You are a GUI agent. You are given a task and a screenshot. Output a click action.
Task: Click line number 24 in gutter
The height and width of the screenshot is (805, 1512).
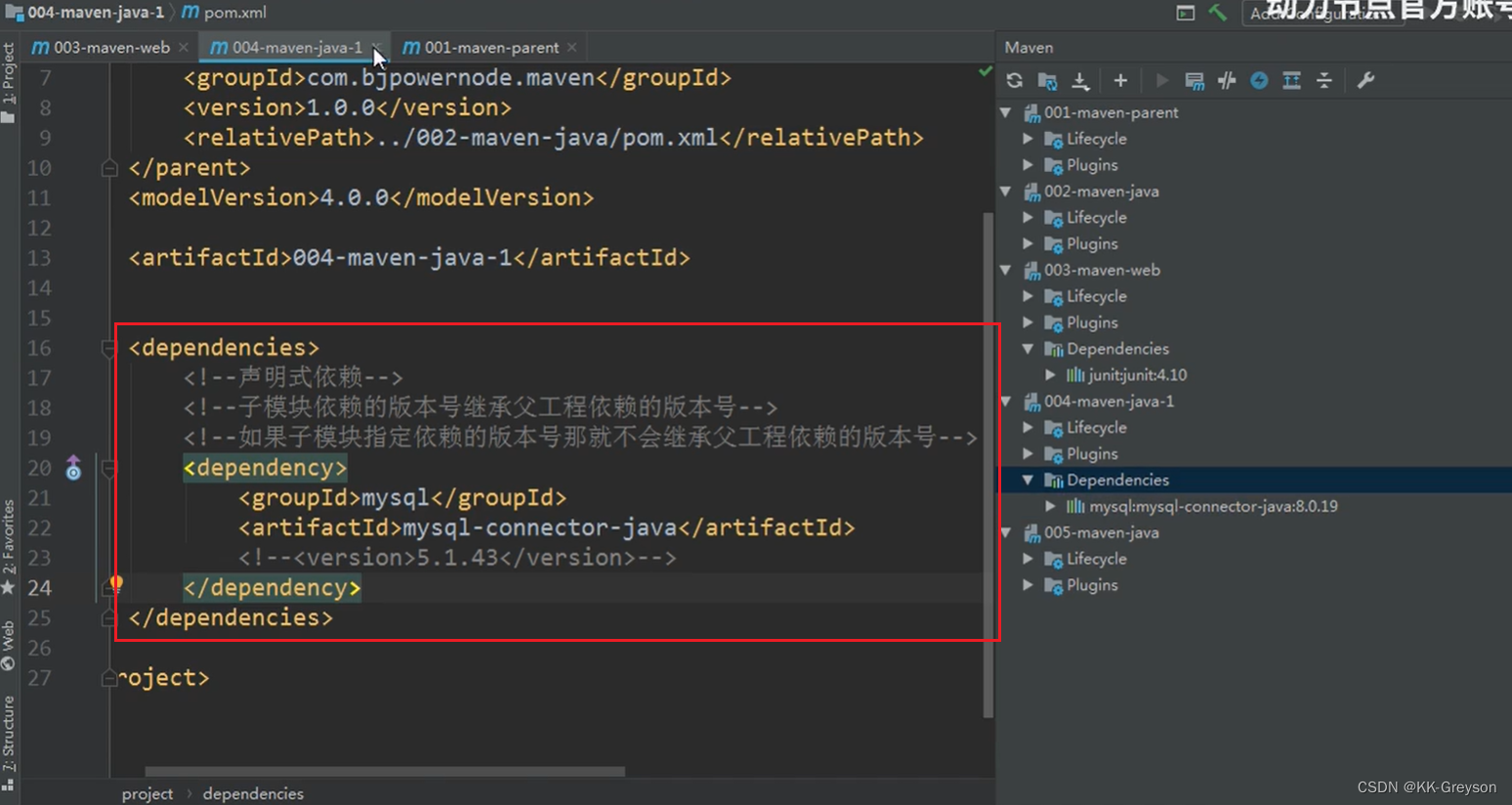[x=39, y=588]
